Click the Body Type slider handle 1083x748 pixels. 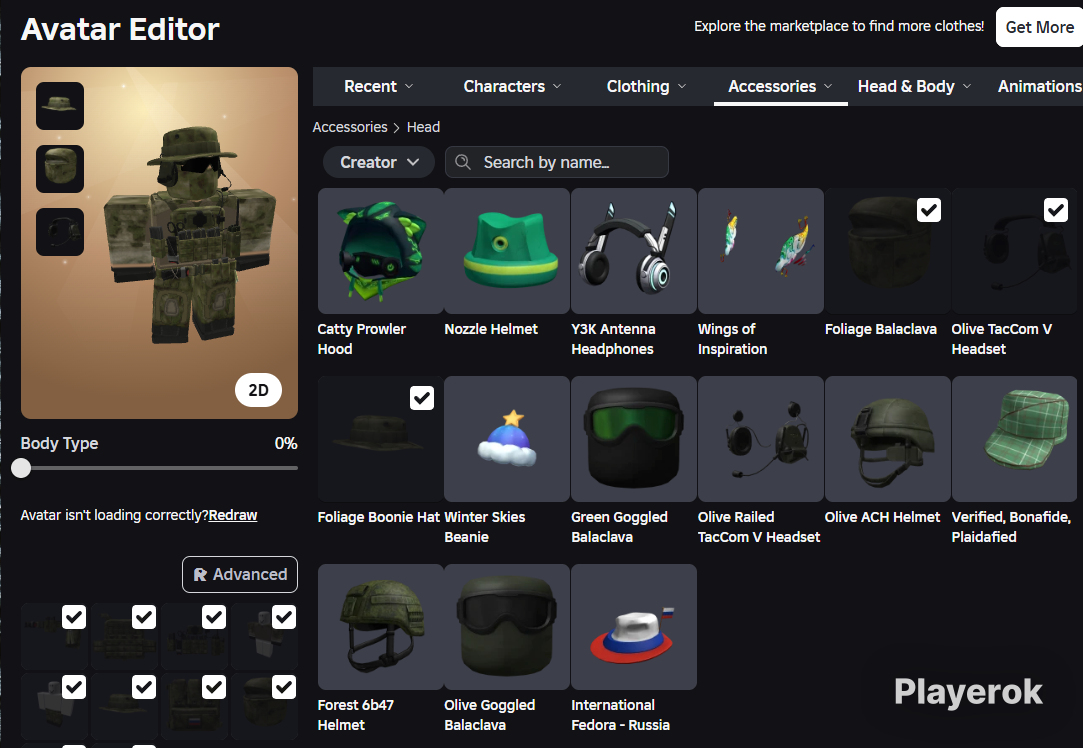coord(21,468)
